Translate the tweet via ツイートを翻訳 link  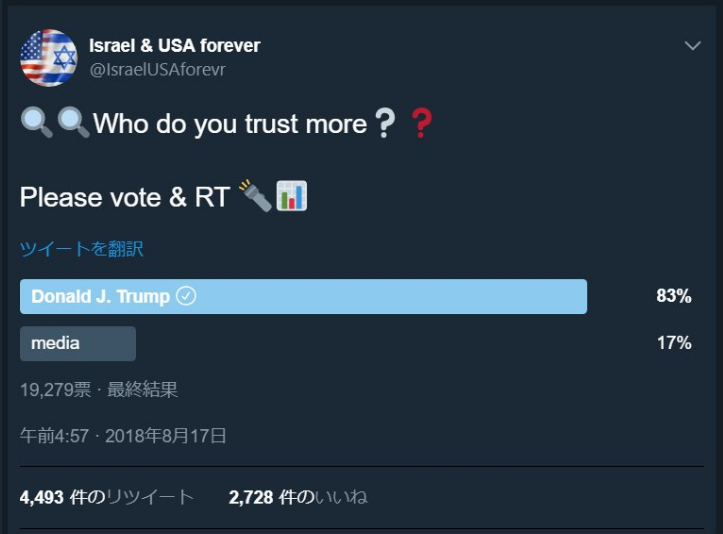82,249
